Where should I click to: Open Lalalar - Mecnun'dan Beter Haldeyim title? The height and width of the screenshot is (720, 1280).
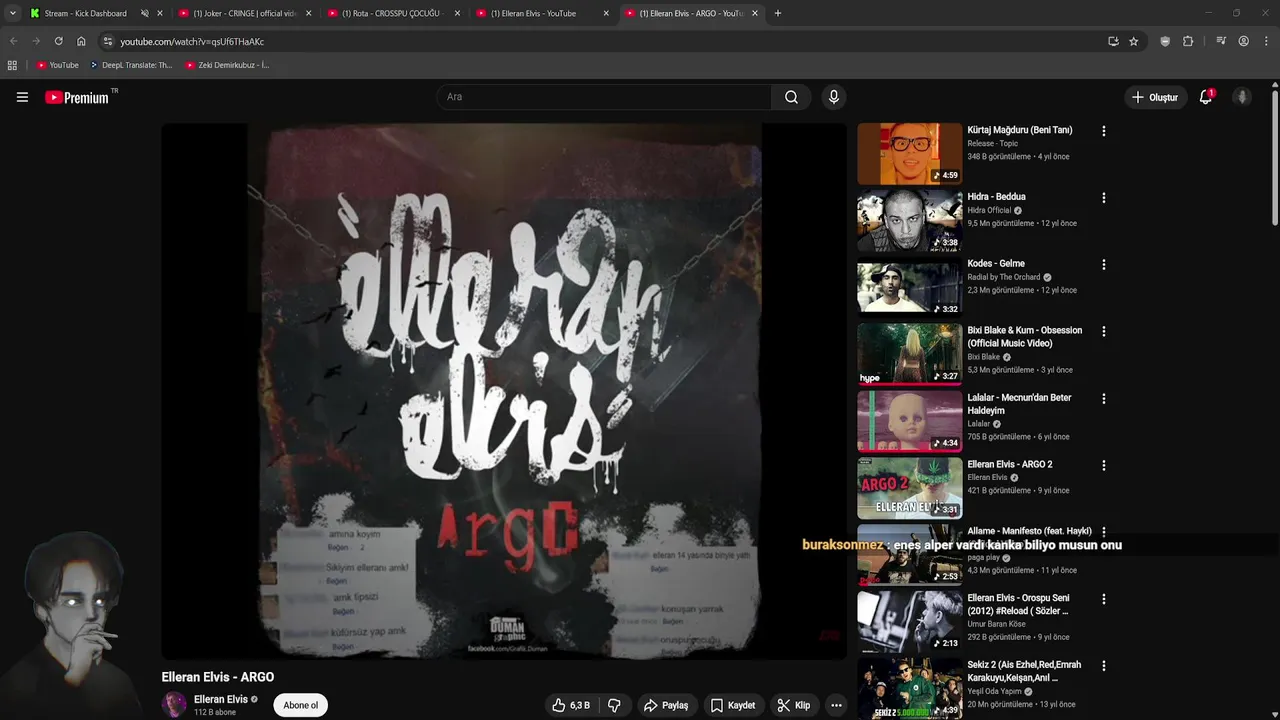[1019, 404]
